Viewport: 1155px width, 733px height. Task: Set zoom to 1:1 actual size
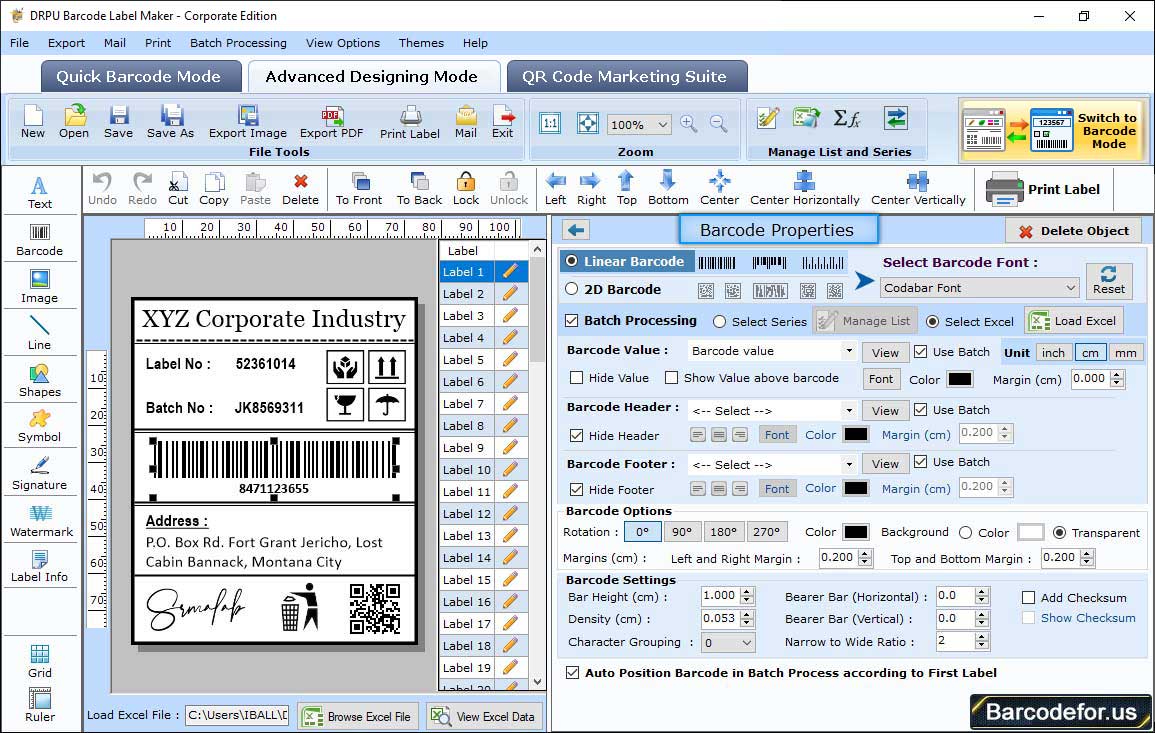(550, 124)
